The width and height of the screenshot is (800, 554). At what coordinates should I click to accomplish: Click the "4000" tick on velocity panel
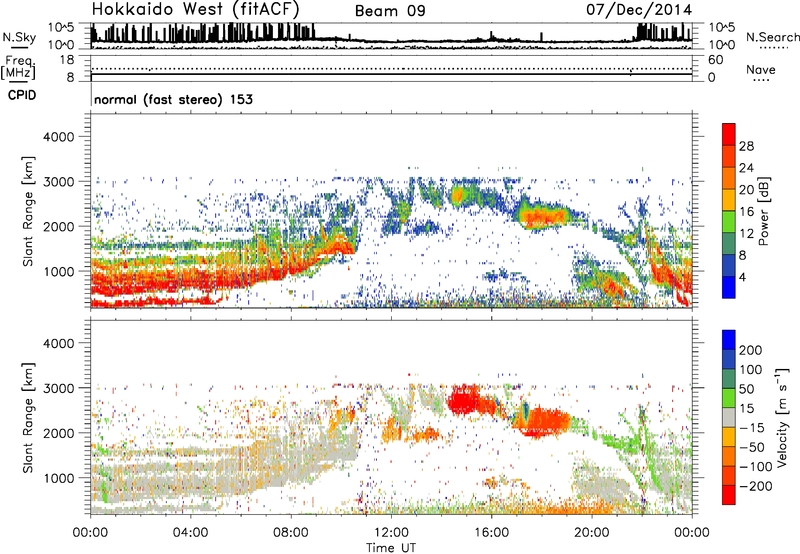58,343
